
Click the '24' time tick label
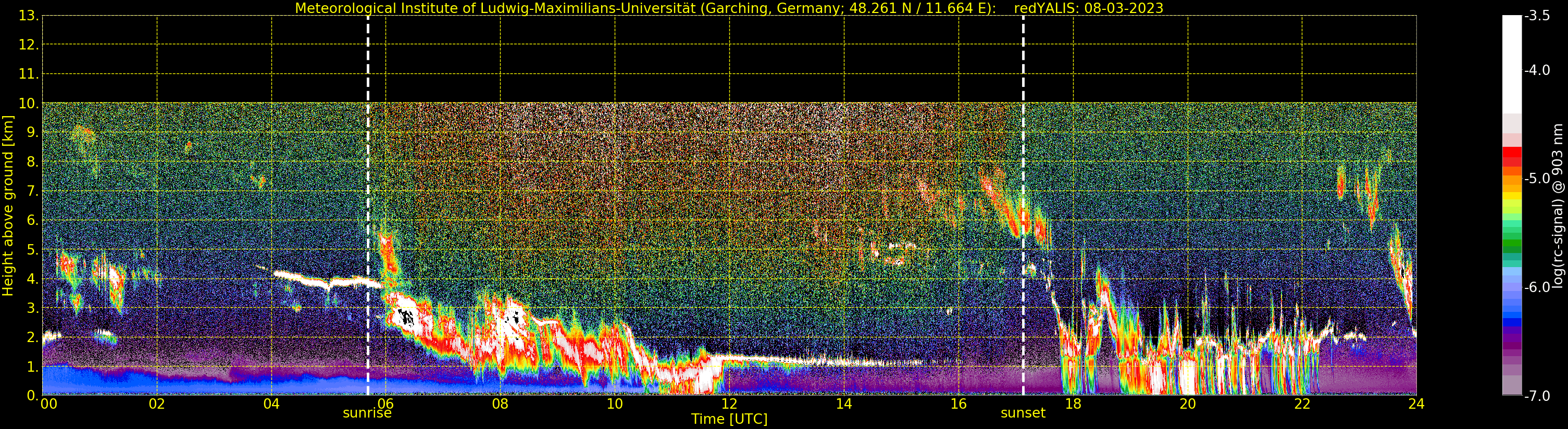point(1416,404)
